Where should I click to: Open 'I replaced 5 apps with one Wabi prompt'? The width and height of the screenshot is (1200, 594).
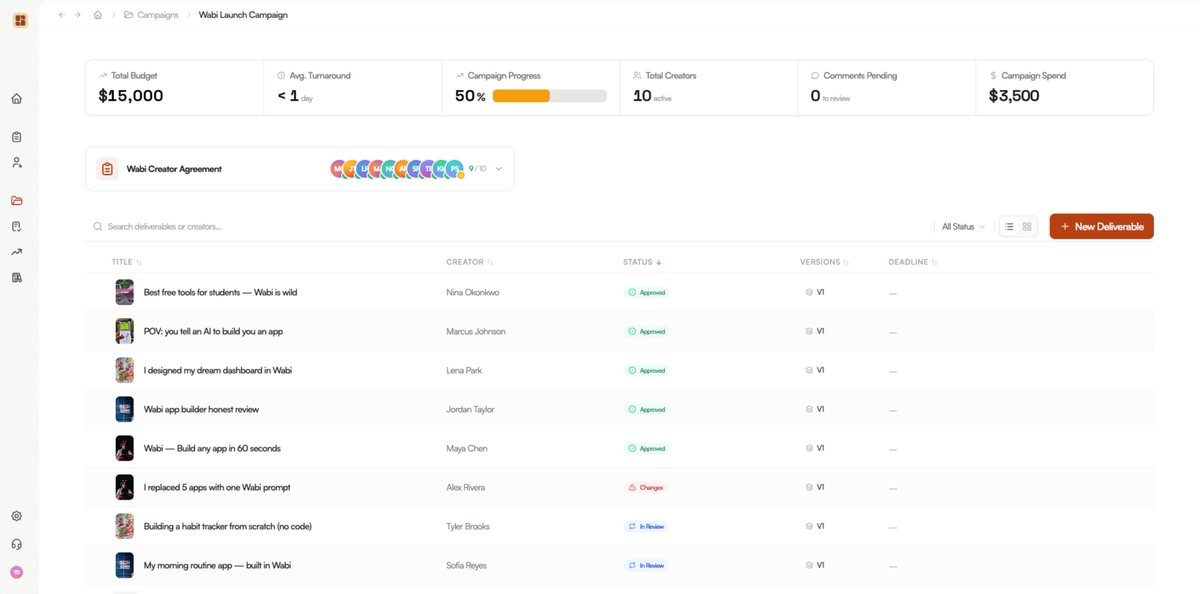(217, 488)
